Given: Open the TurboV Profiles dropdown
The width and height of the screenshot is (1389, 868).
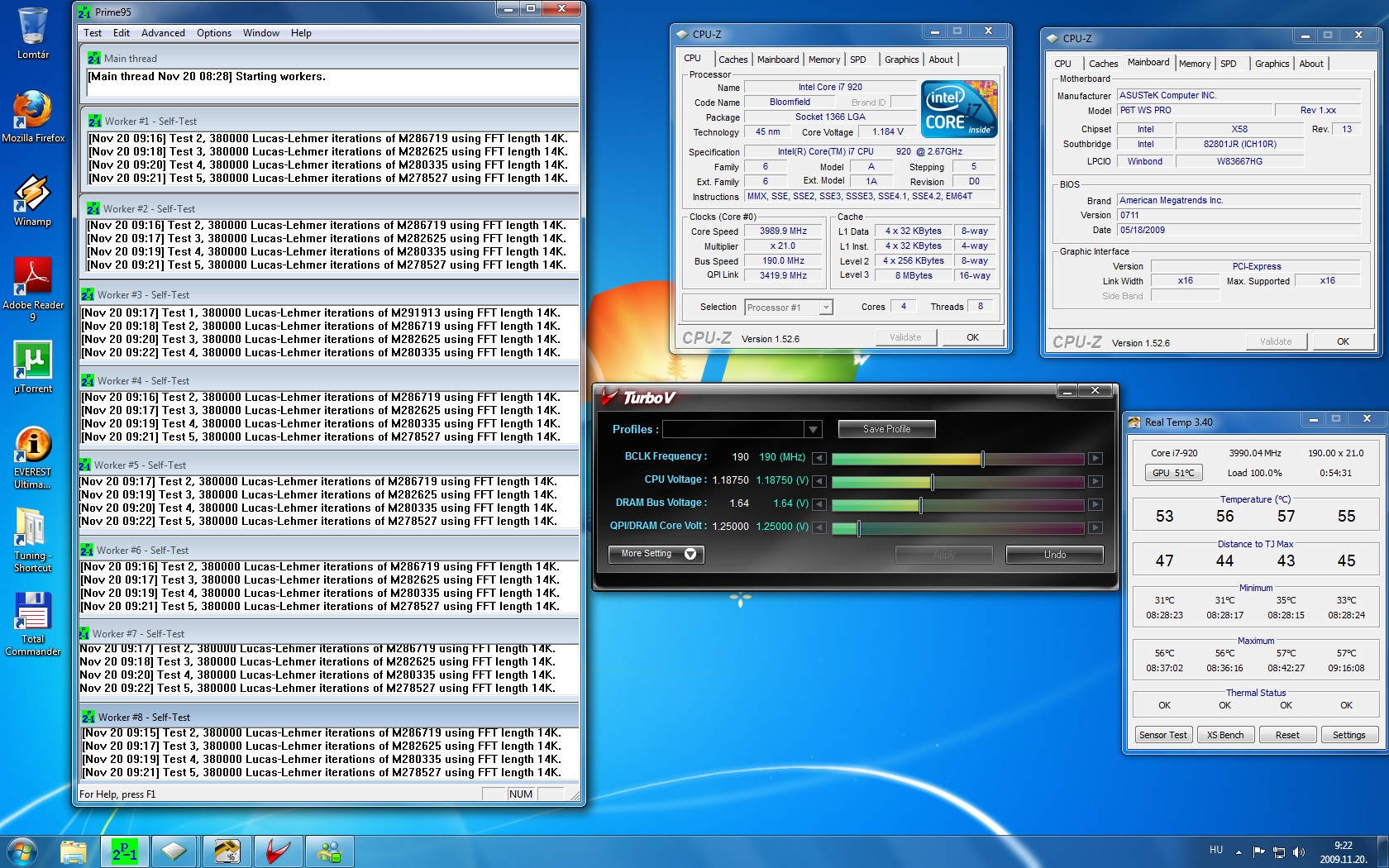Looking at the screenshot, I should (x=814, y=429).
